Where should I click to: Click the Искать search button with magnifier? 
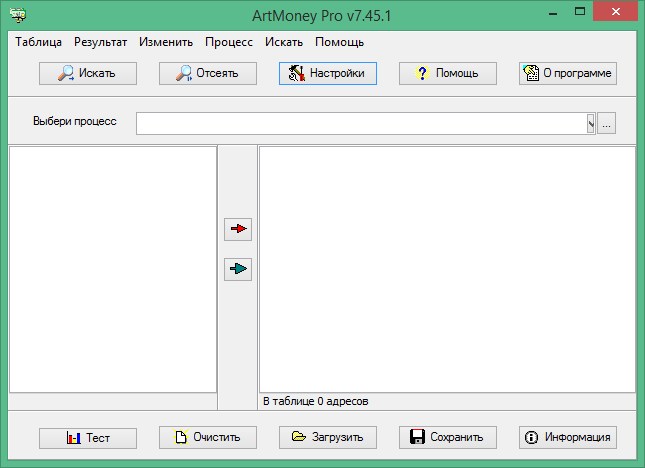tap(88, 73)
